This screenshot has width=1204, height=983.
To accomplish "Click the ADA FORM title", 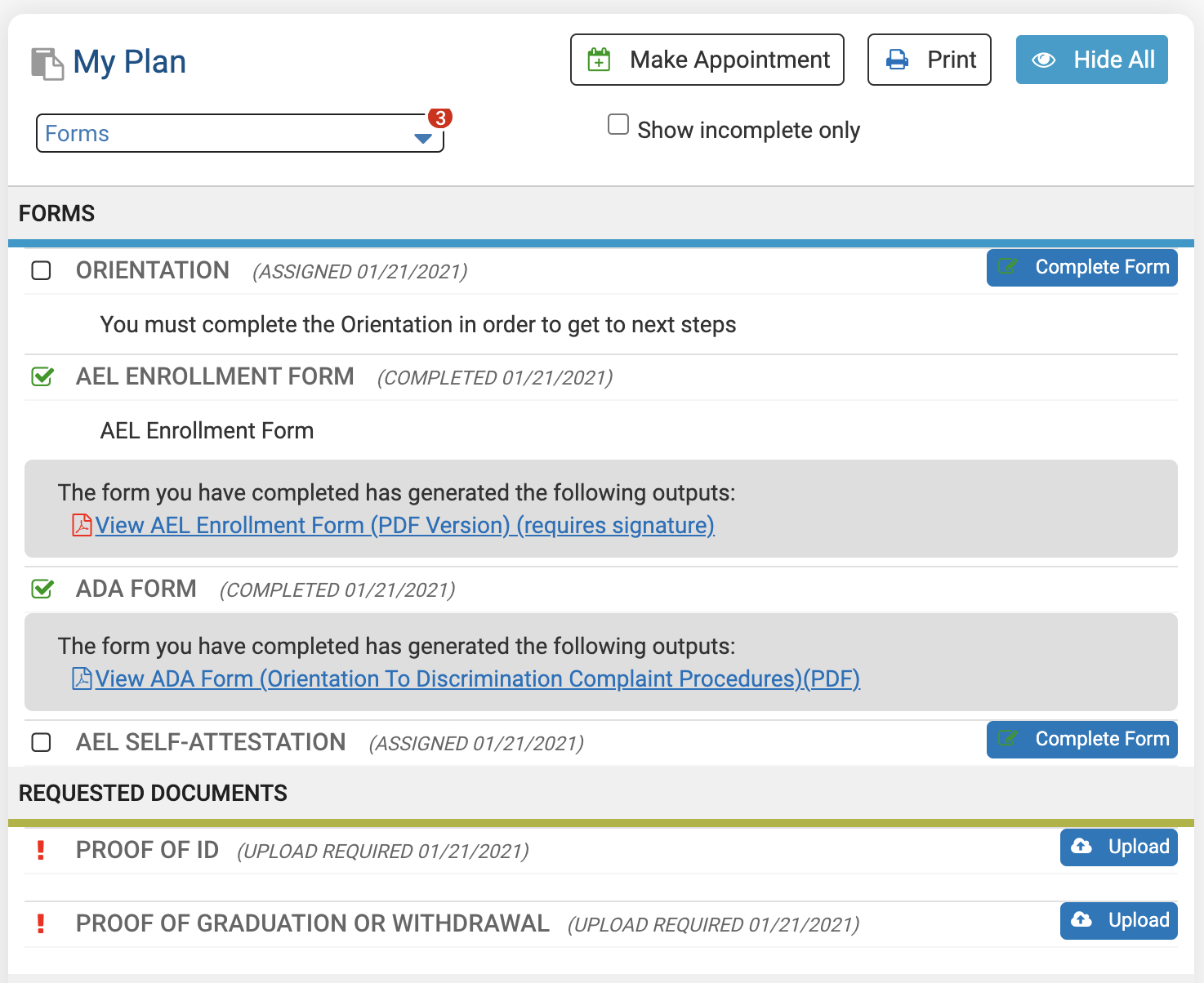I will [136, 589].
